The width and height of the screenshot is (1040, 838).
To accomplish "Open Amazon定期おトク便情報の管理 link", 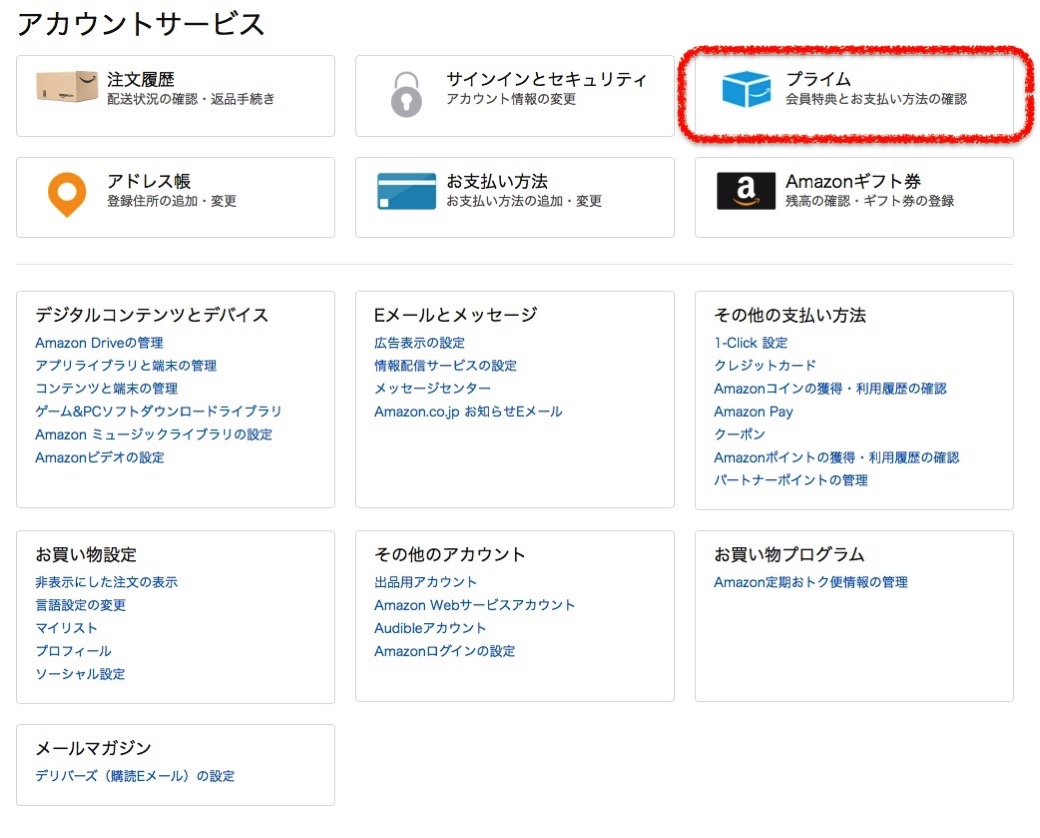I will tap(811, 583).
